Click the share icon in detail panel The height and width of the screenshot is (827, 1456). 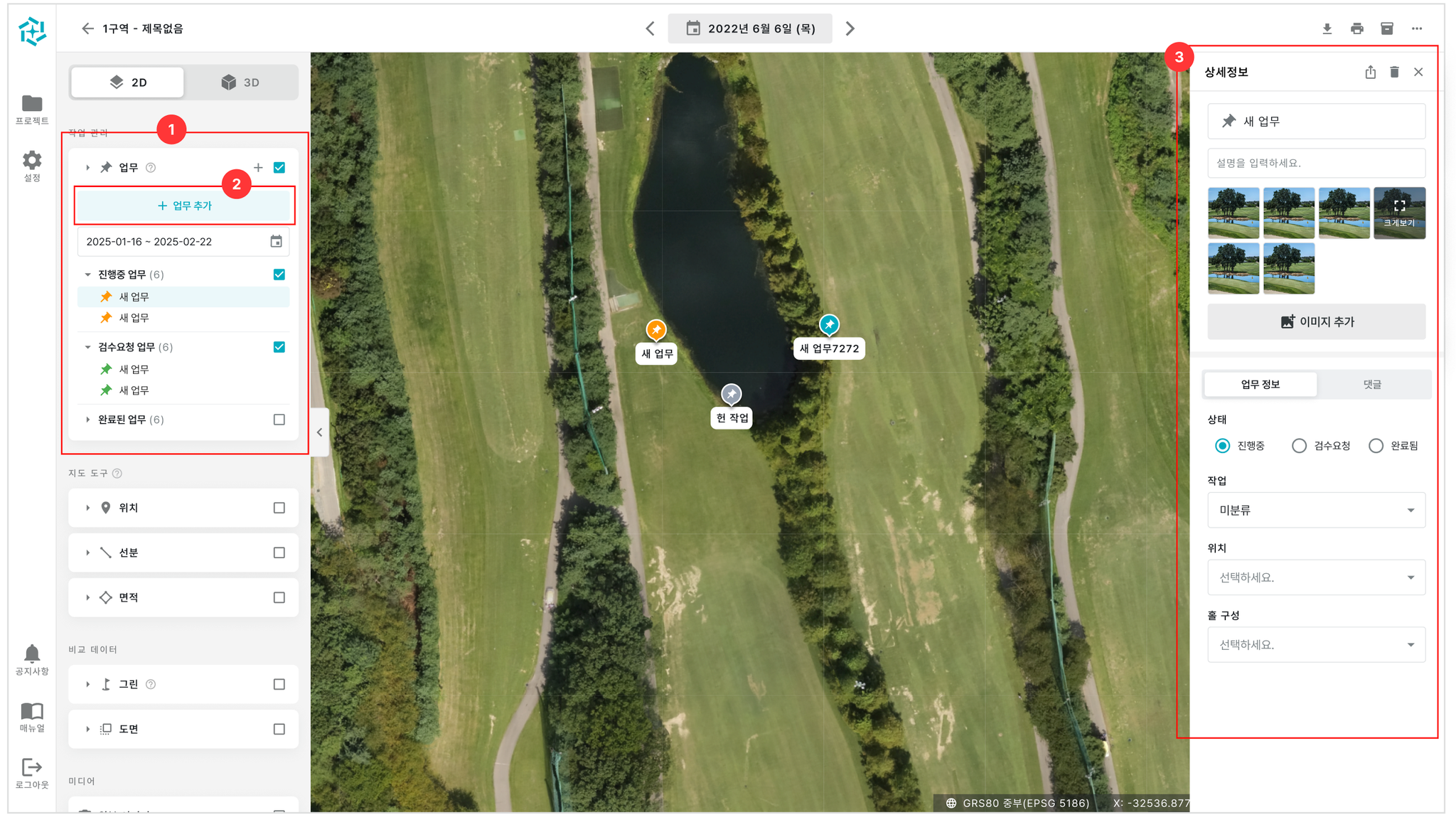[1370, 72]
